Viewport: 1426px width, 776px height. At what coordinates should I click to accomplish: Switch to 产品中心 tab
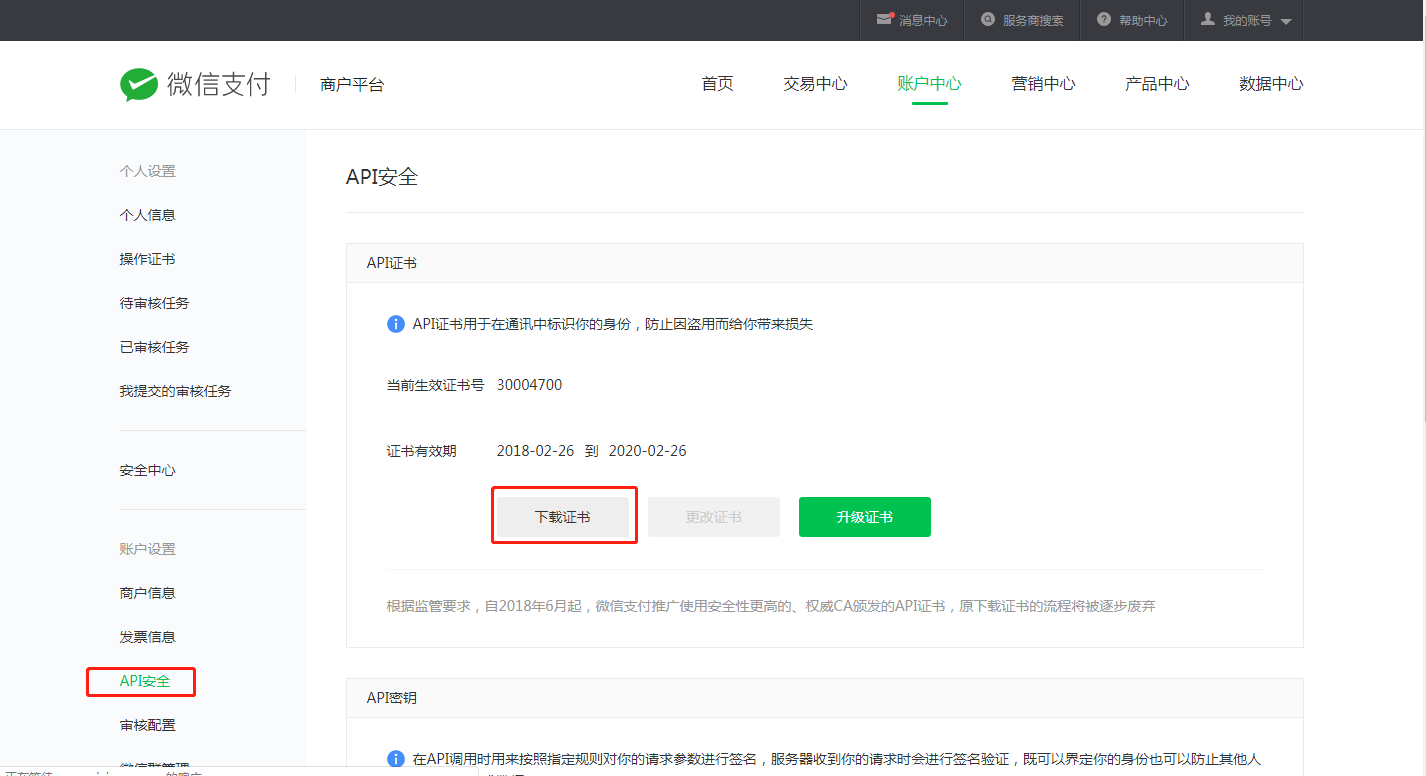[x=1157, y=84]
